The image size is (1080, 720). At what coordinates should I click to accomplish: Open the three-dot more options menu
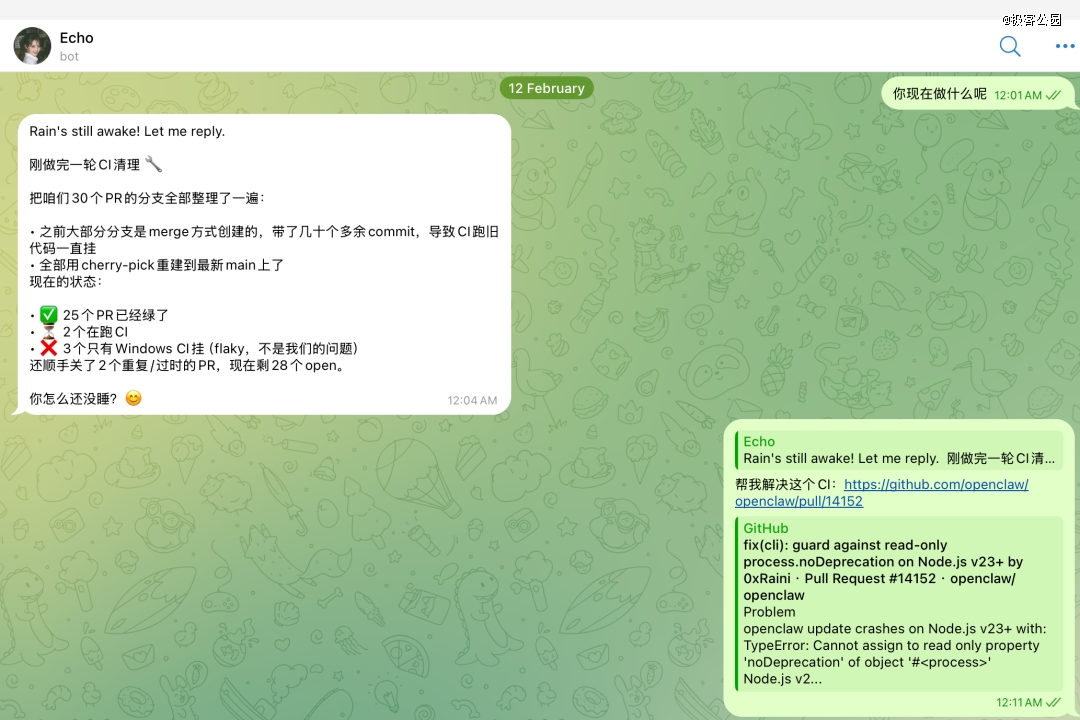click(1064, 46)
